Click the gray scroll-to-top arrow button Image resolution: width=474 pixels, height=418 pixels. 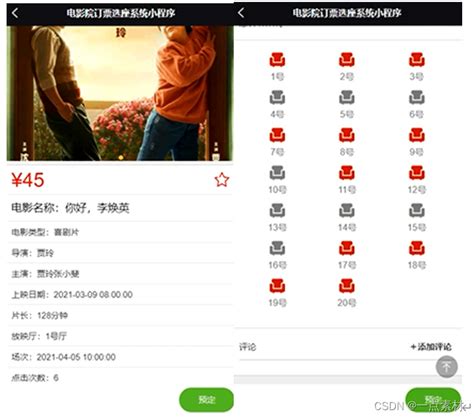click(446, 367)
